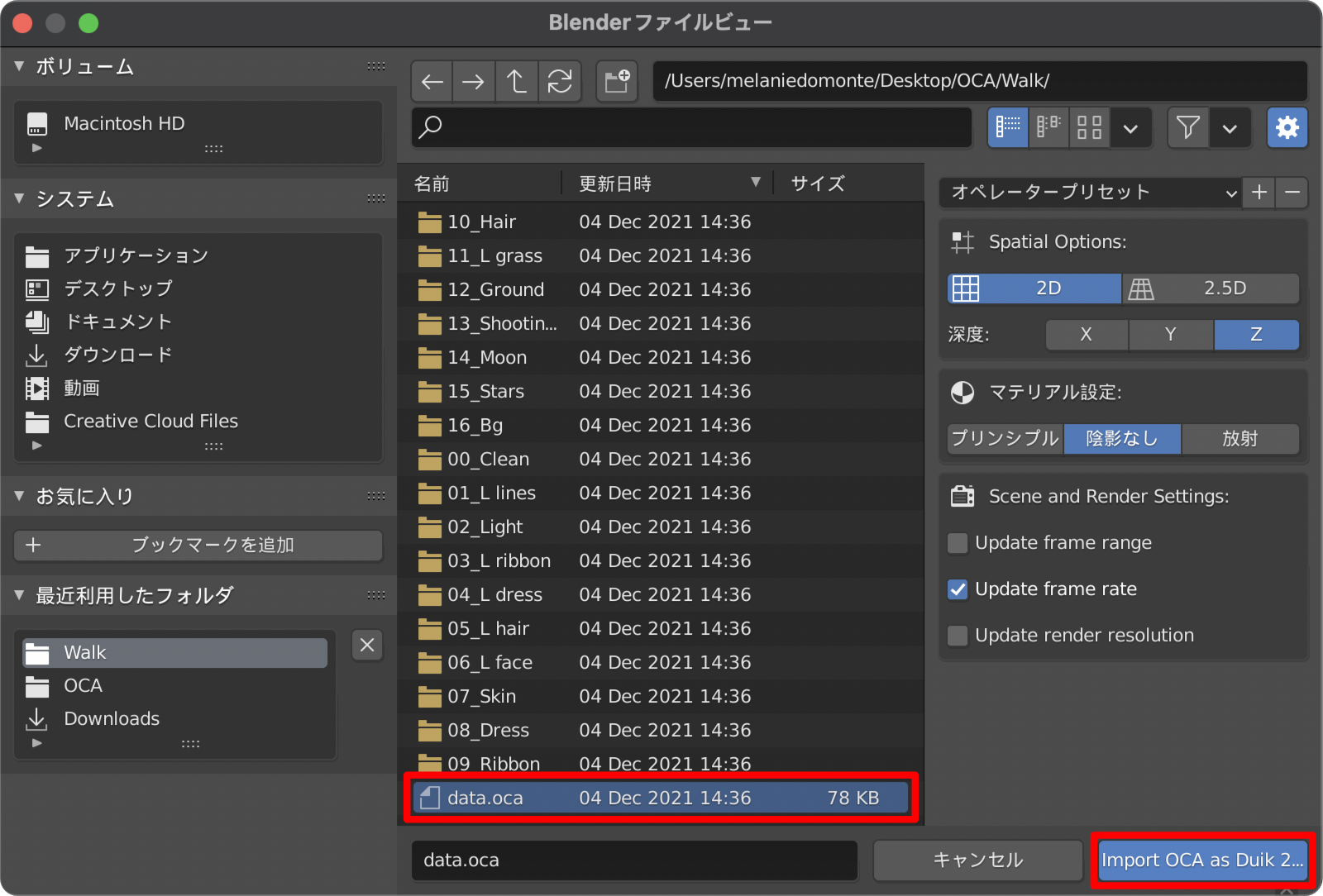Viewport: 1323px width, 896px height.
Task: Switch to vertical list display mode
Action: point(1006,127)
